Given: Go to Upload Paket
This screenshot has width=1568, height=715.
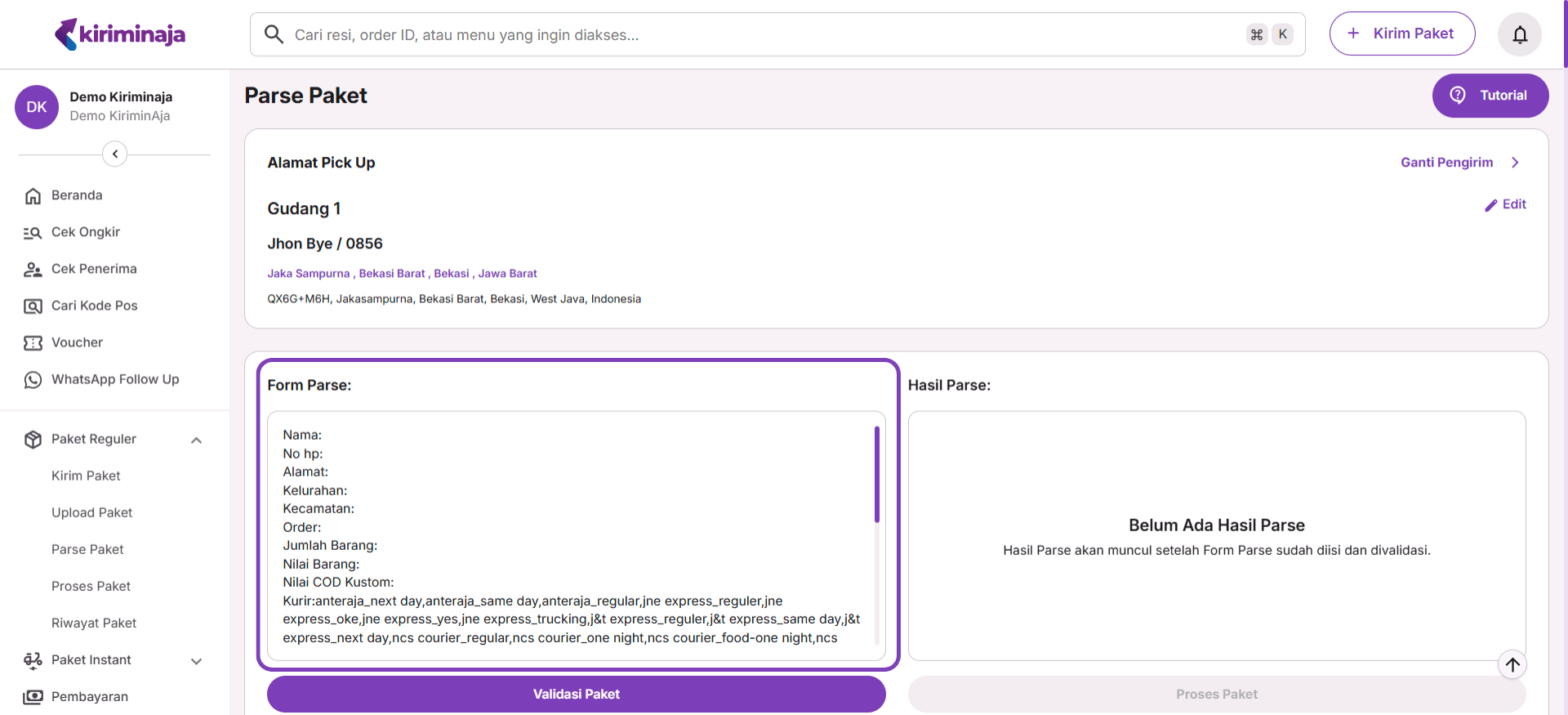Looking at the screenshot, I should coord(91,512).
